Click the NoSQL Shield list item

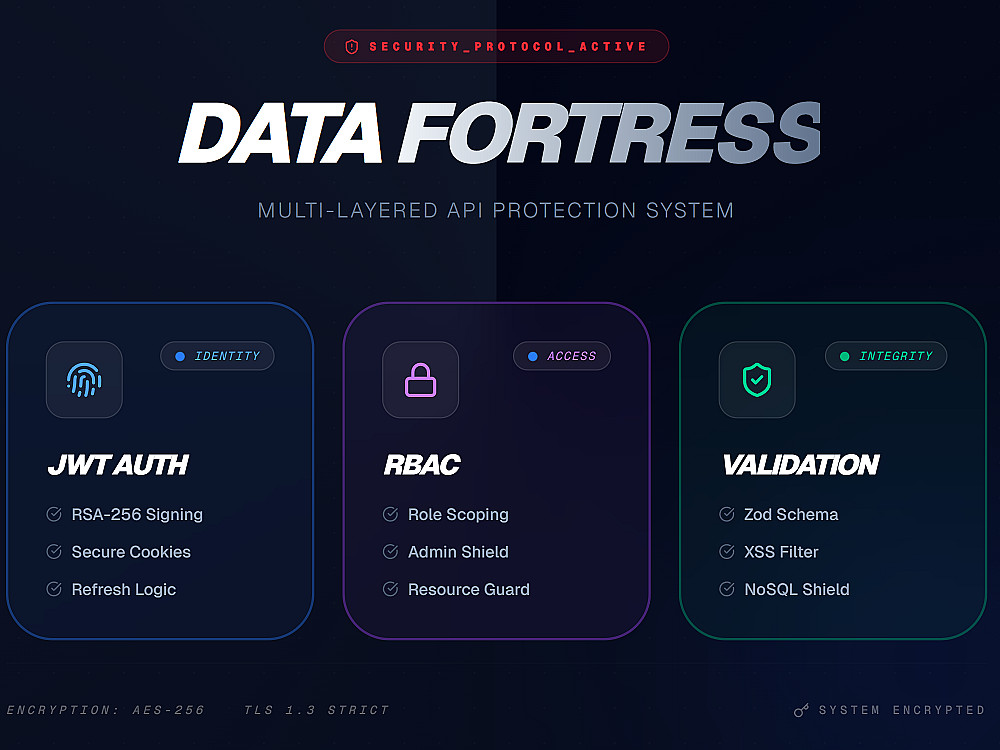point(796,590)
